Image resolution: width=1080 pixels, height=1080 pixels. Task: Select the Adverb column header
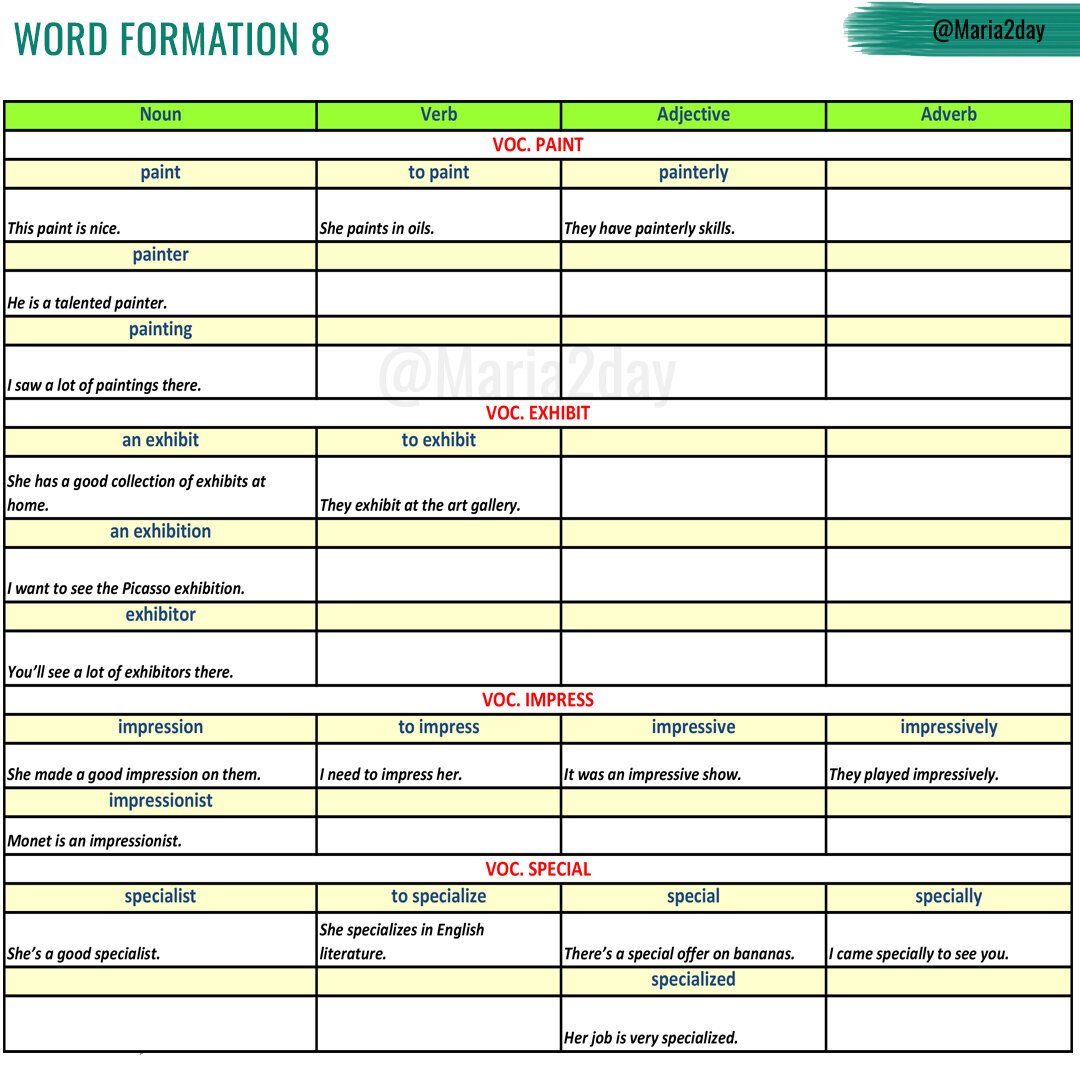(x=948, y=114)
